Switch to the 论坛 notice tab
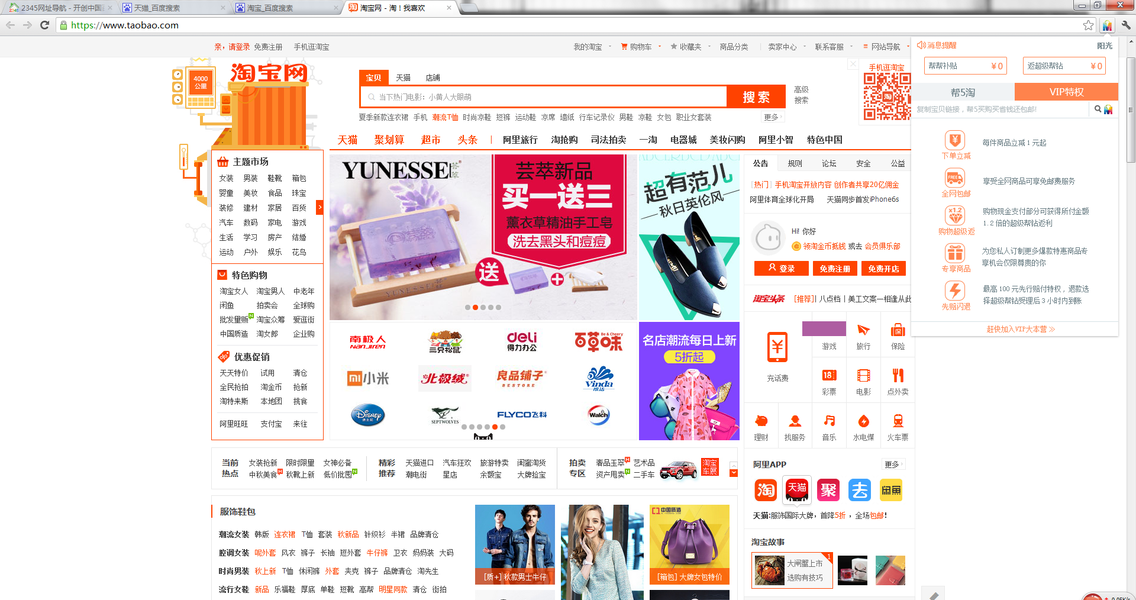 click(829, 163)
